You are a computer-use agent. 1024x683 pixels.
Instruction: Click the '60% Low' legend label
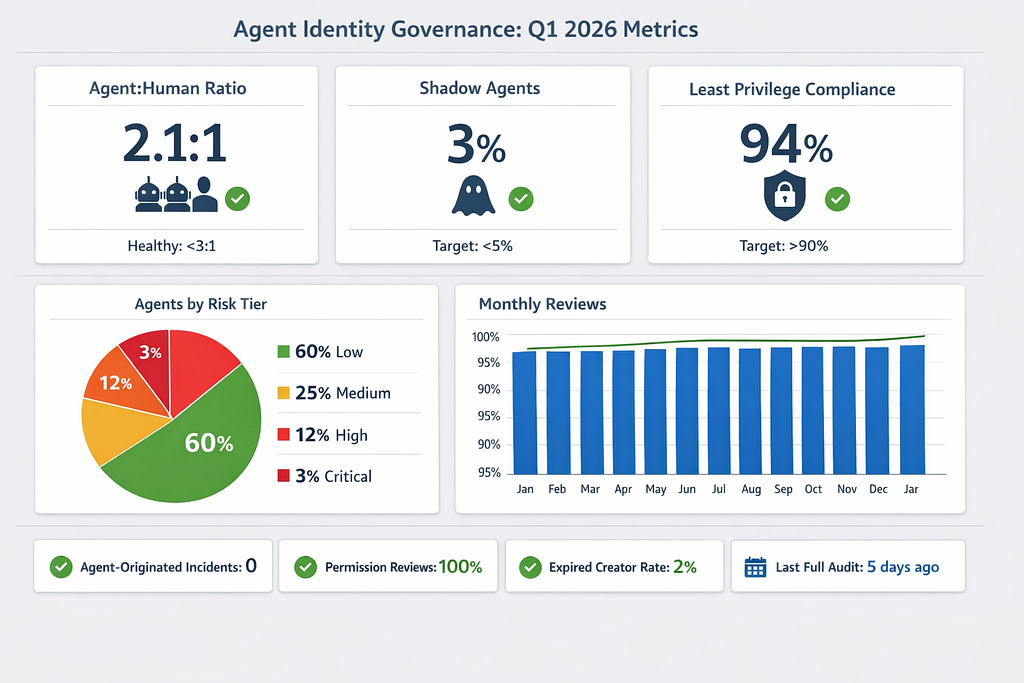(x=328, y=351)
